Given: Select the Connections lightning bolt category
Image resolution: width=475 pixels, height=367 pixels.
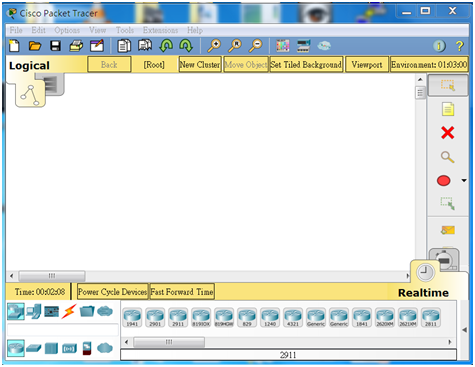Looking at the screenshot, I should tap(69, 311).
